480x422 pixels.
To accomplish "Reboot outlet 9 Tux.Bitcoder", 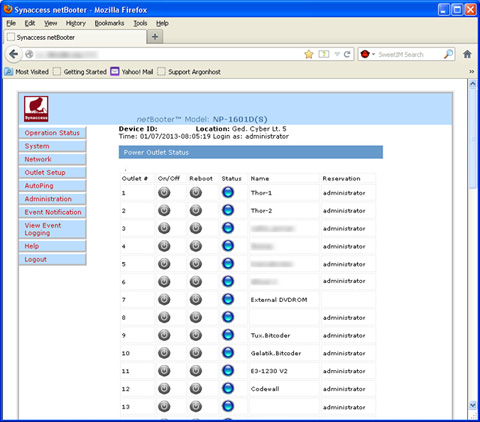I will pos(196,335).
